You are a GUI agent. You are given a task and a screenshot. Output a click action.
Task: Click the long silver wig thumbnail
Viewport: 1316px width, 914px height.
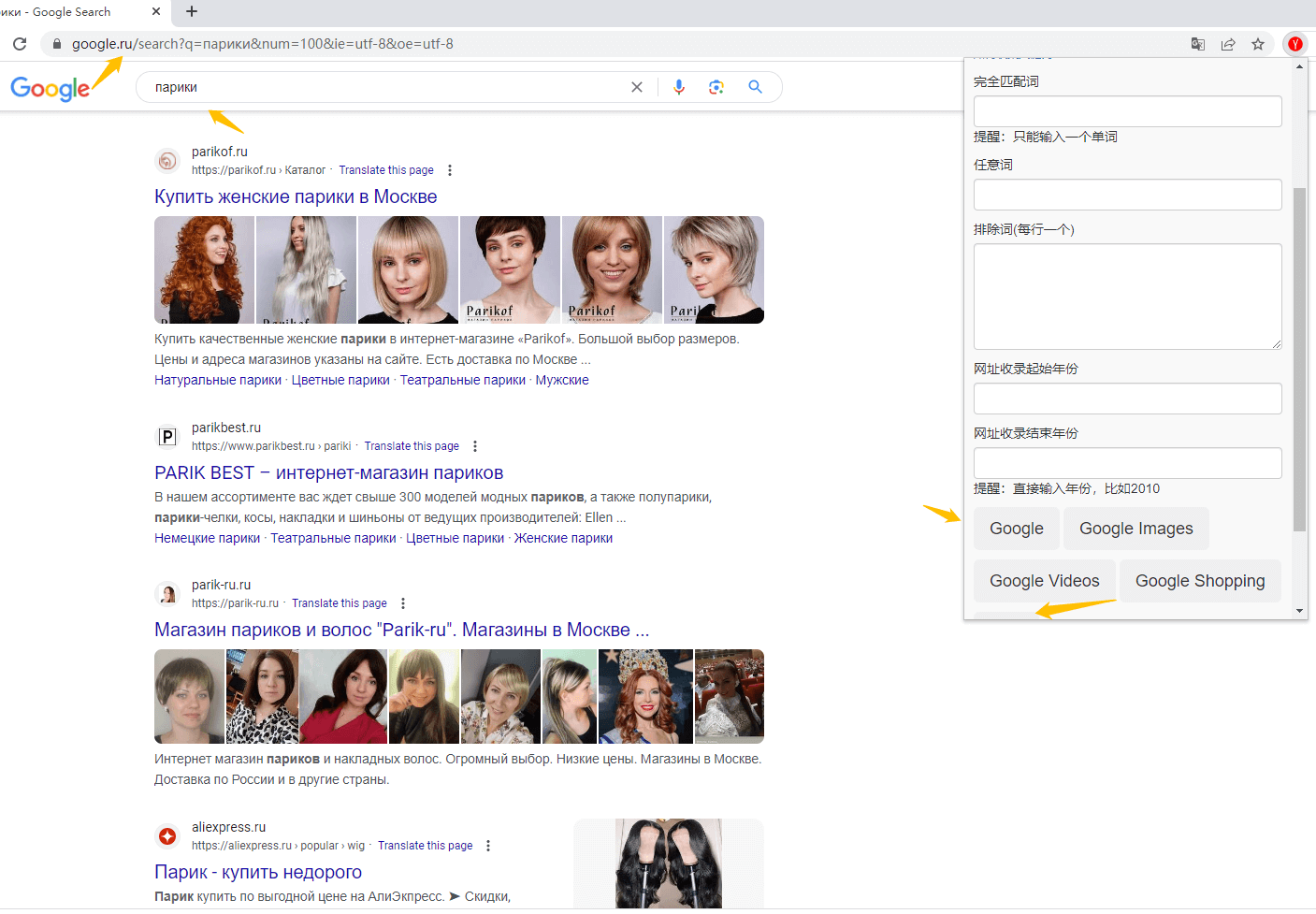click(306, 269)
